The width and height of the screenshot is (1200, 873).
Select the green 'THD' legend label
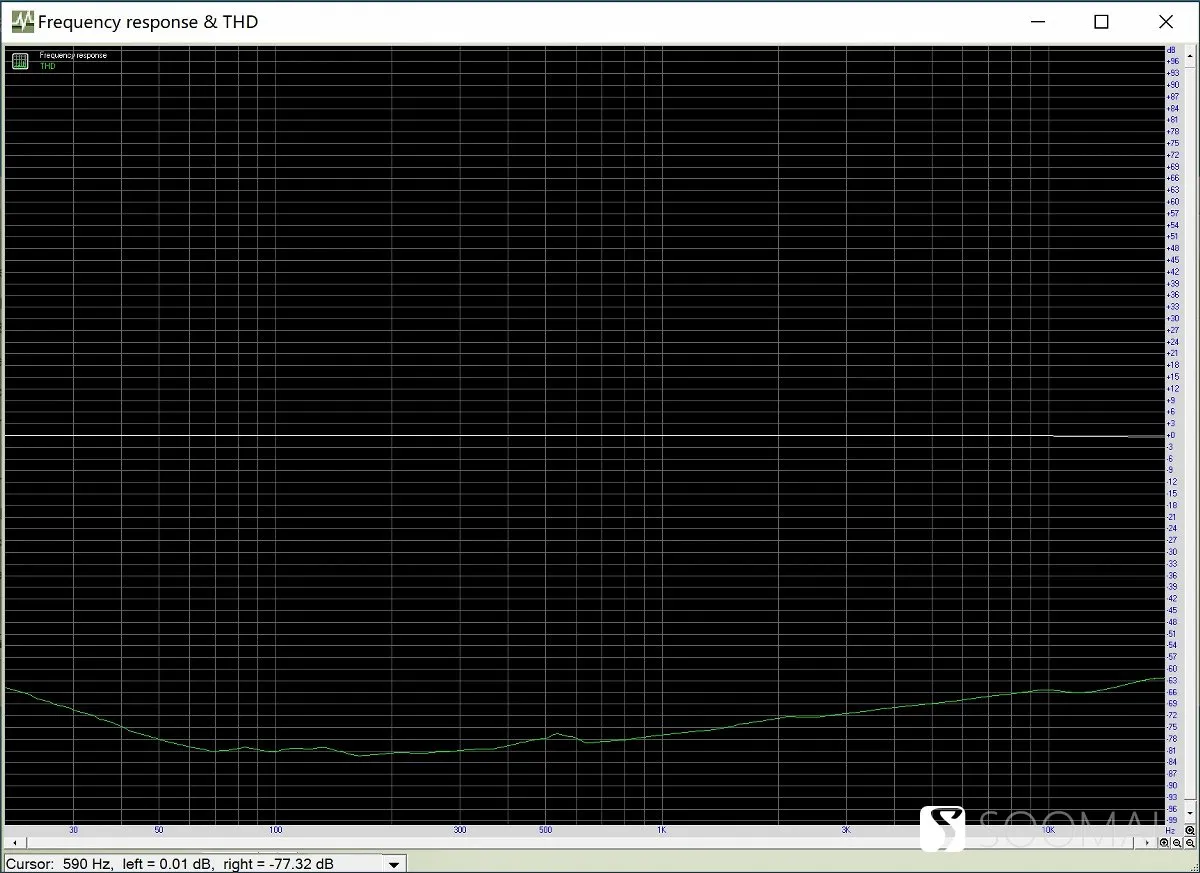pos(47,66)
